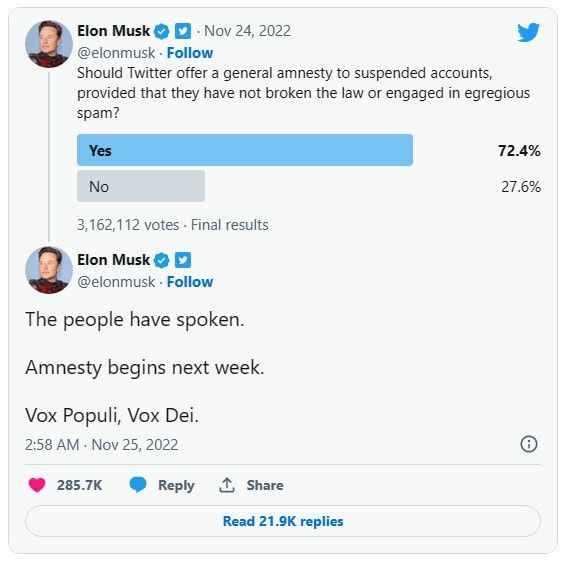
Task: Open the Read 21.9K replies button
Action: tap(283, 521)
